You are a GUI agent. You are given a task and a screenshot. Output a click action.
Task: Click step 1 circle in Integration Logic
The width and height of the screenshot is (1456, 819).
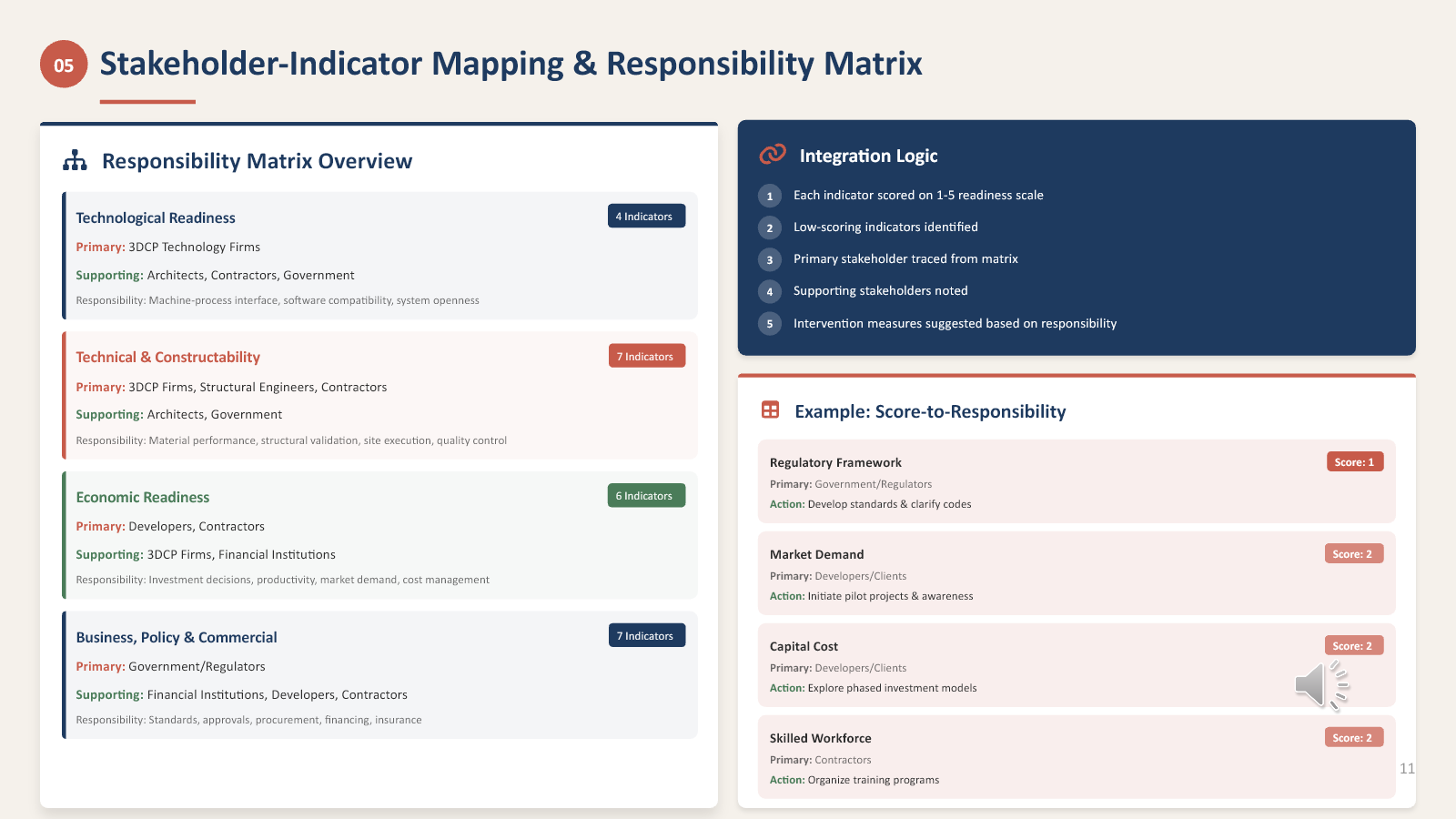tap(770, 196)
